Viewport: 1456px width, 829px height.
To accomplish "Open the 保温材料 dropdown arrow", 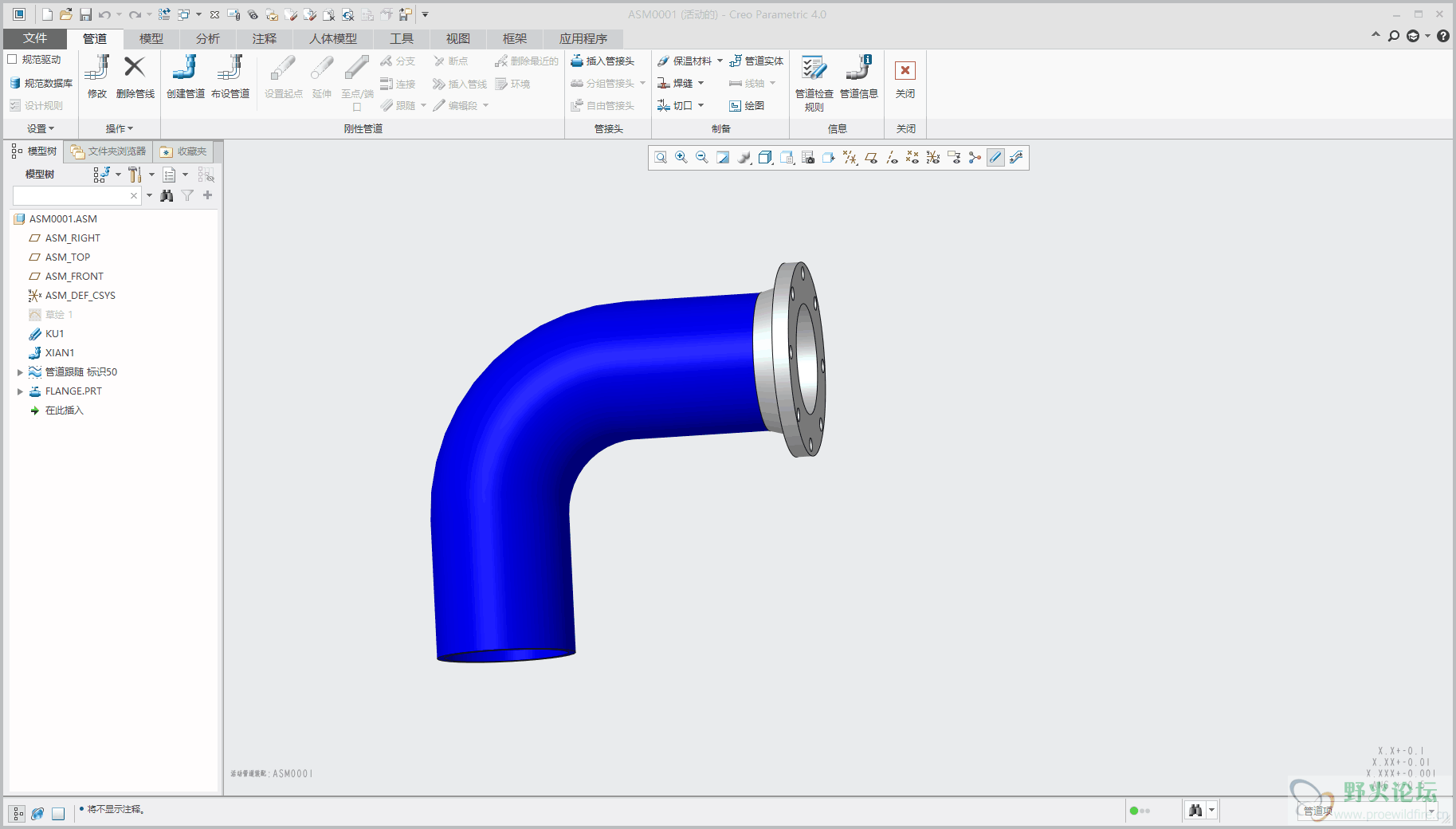I will click(720, 61).
